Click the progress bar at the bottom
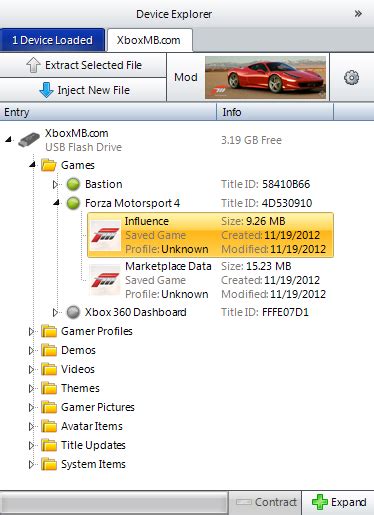 pos(114,503)
